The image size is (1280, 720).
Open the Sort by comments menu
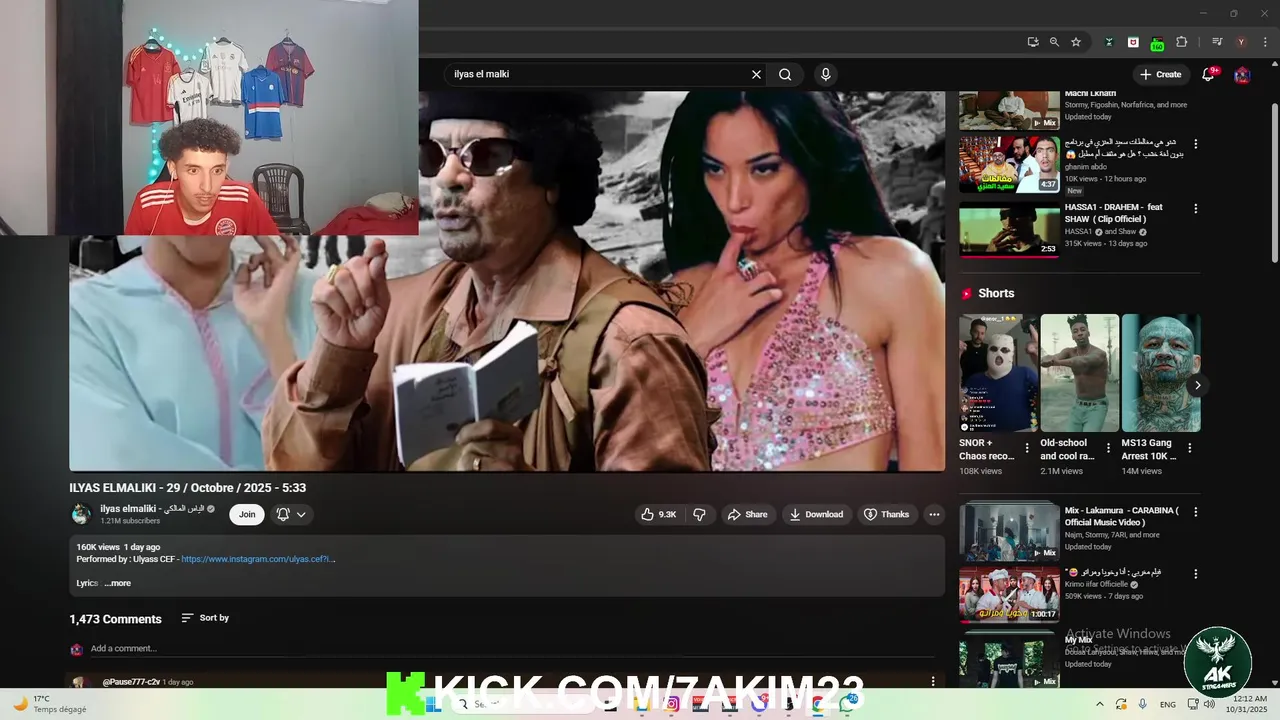tap(205, 618)
